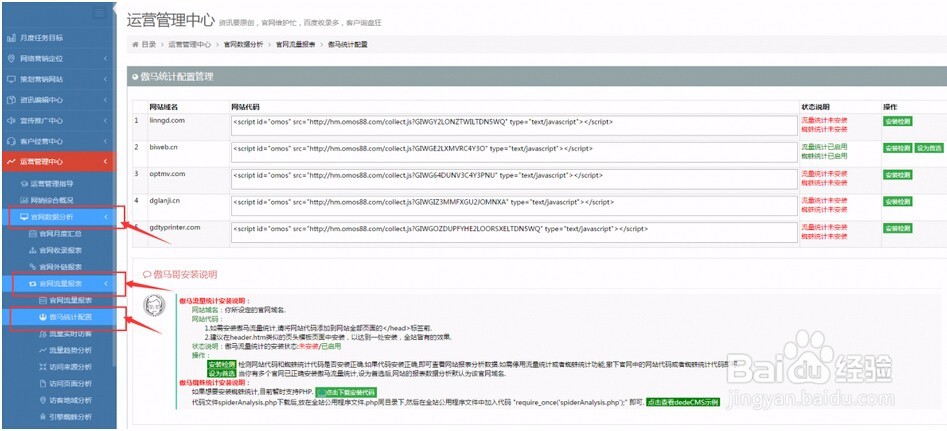Click 安装检测 button for optmv.com

click(897, 174)
